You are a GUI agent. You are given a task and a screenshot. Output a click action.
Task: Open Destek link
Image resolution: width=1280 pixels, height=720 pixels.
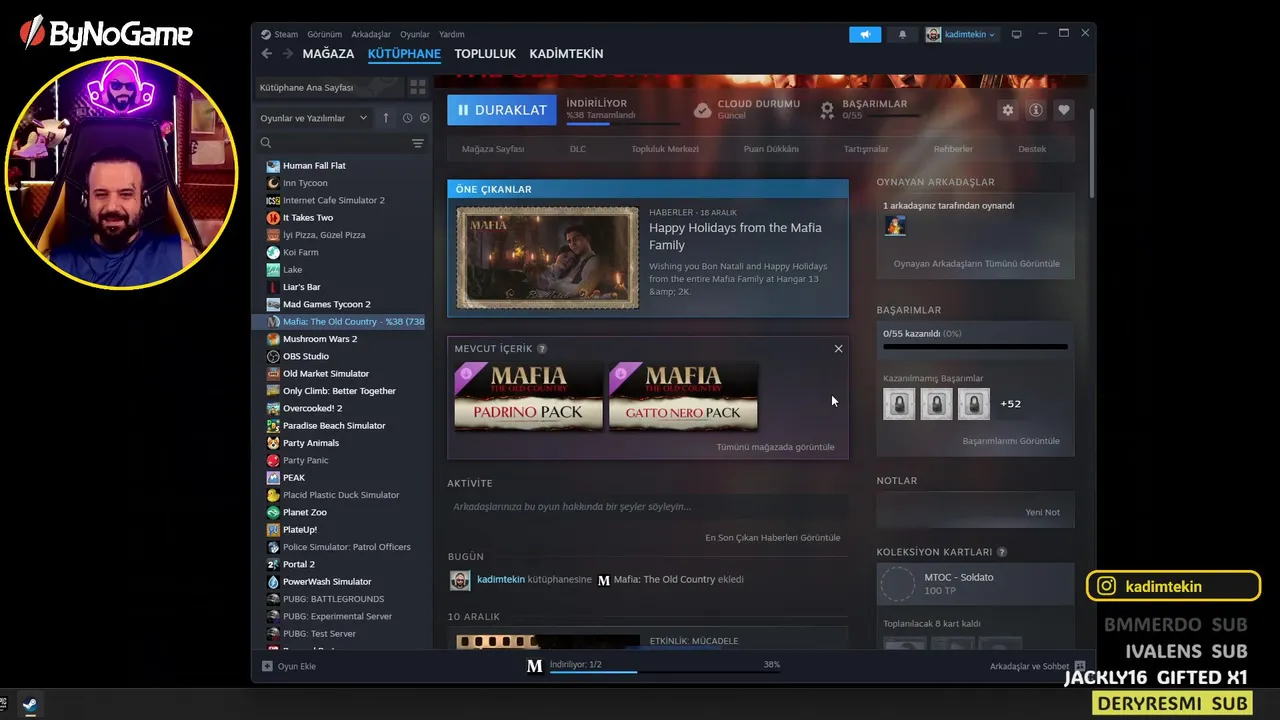tap(1032, 149)
